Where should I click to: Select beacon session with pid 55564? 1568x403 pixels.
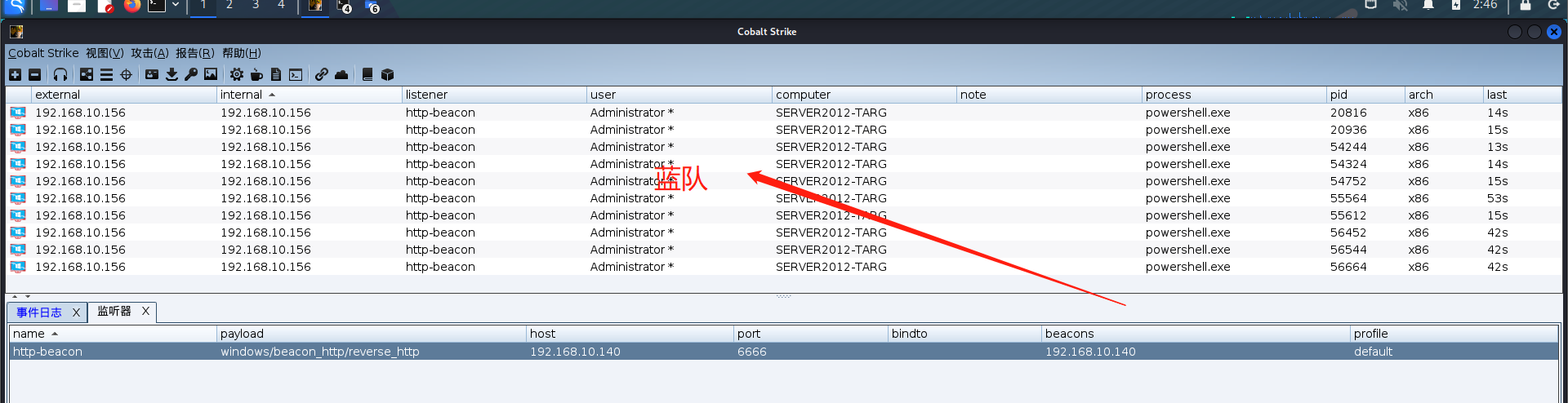pyautogui.click(x=783, y=198)
